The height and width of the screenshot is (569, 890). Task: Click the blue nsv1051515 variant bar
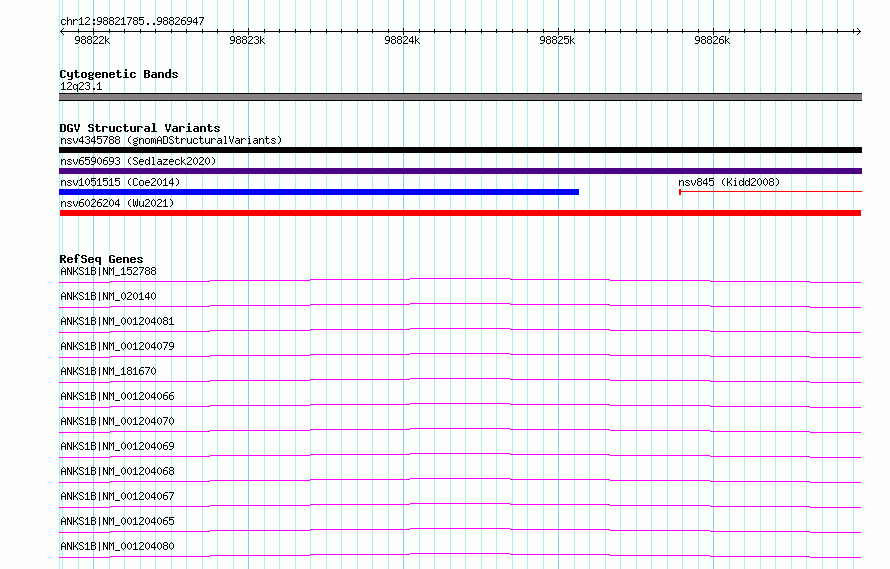click(319, 192)
